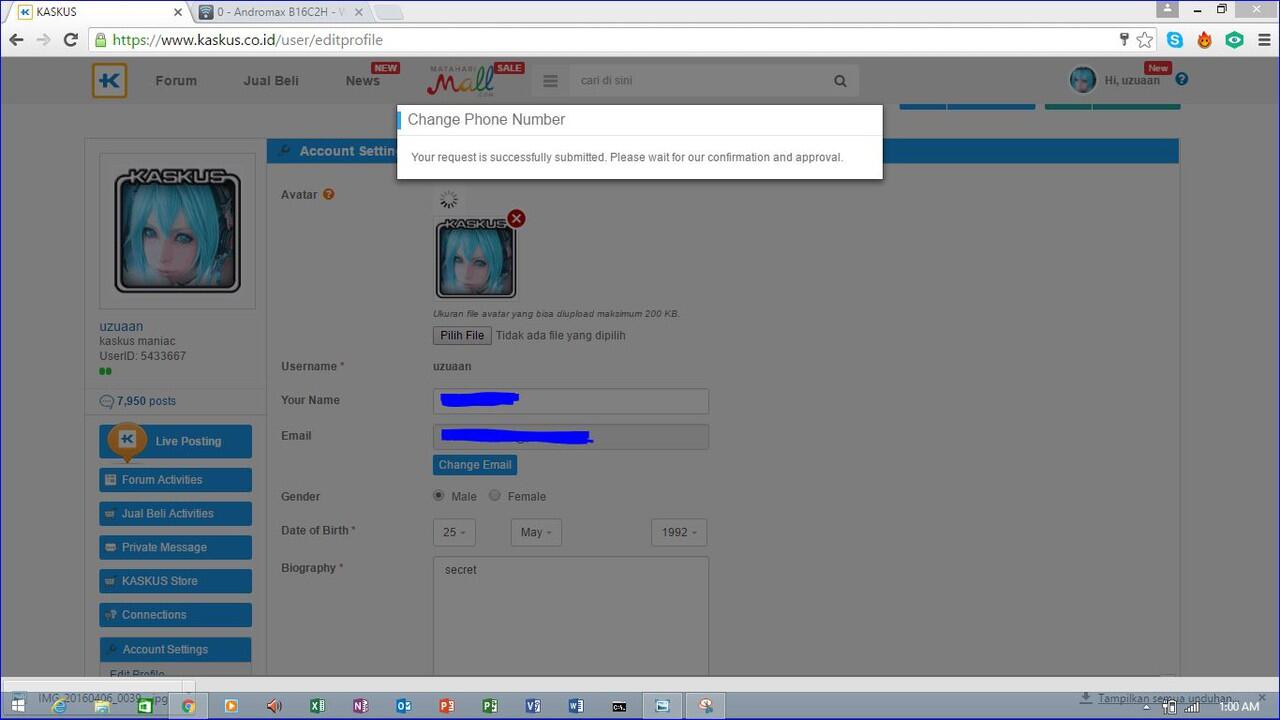Screen dimensions: 1280x720
Task: Open the birth year dropdown showing 1992
Action: tap(679, 532)
